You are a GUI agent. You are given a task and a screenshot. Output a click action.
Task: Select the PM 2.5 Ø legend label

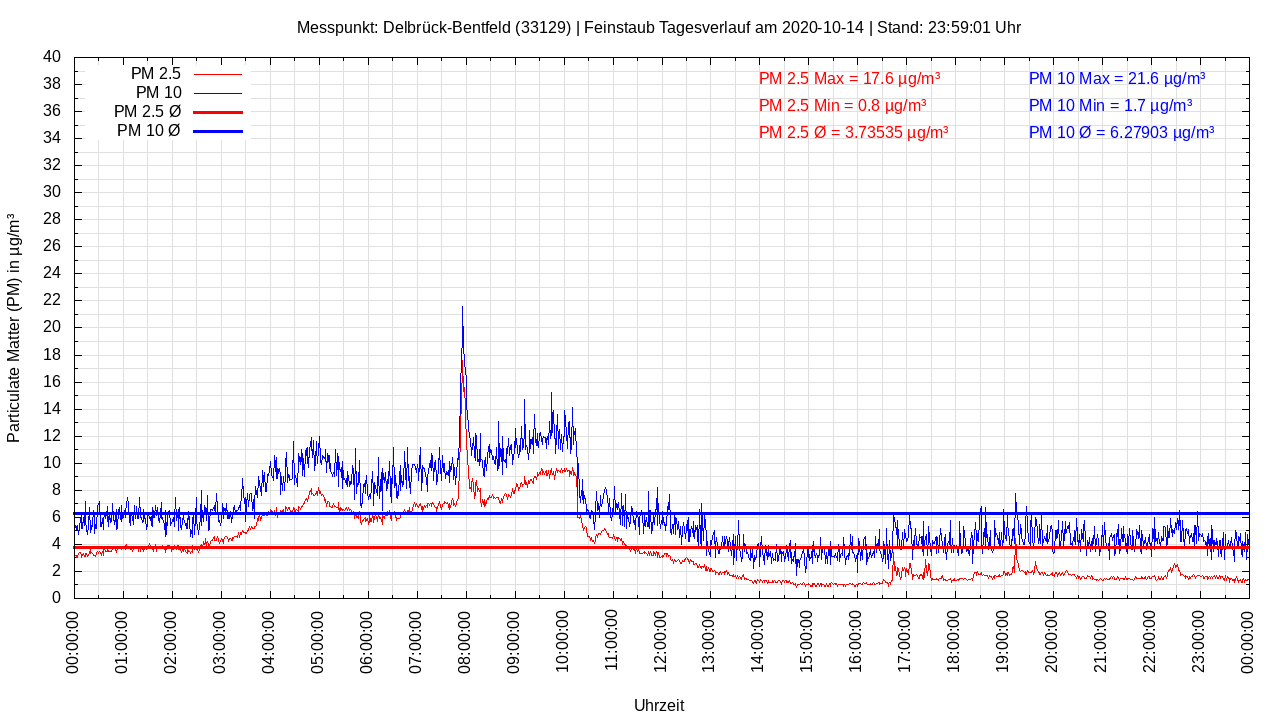click(147, 112)
